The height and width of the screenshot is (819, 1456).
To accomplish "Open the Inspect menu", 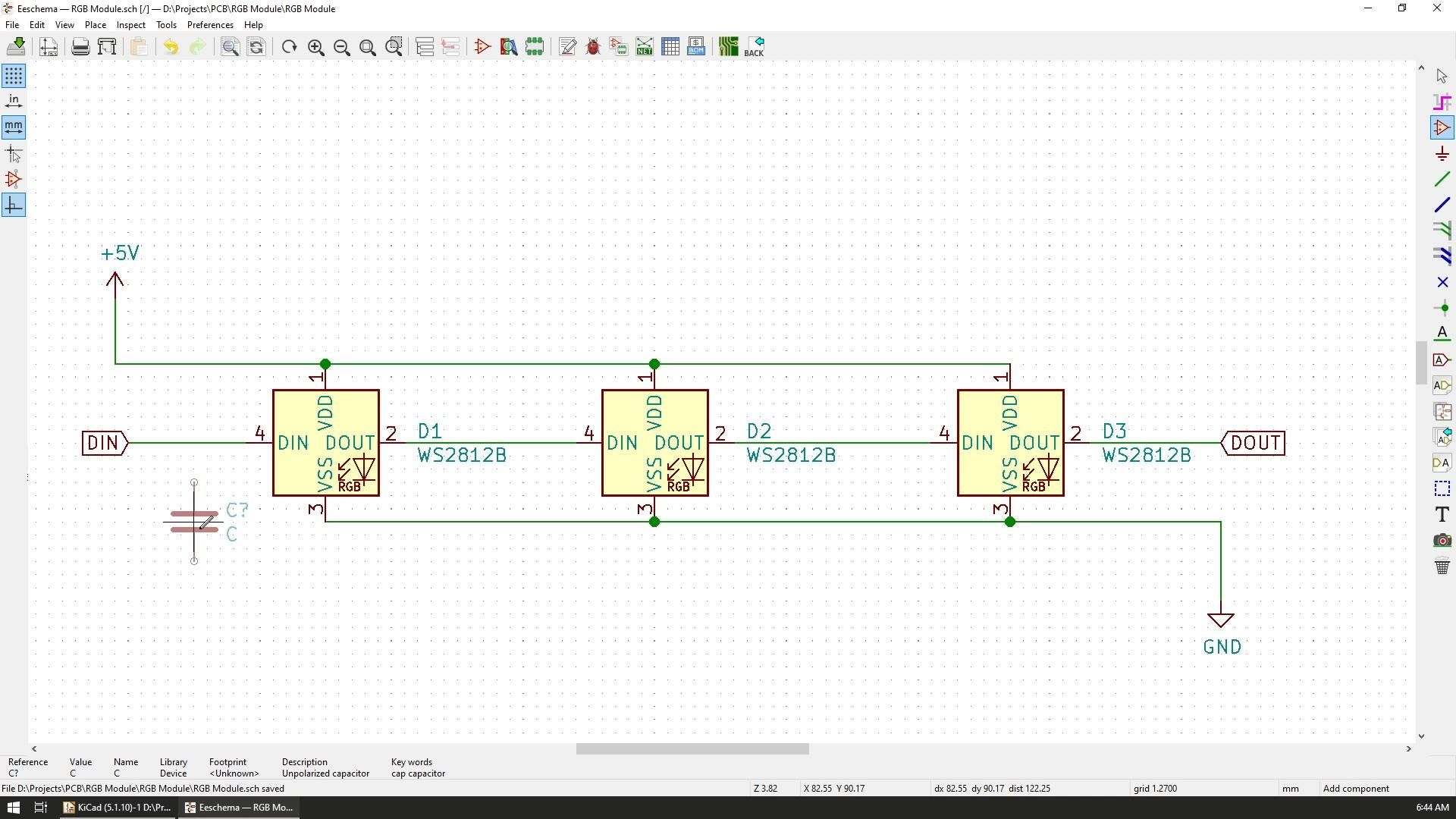I will tap(130, 24).
